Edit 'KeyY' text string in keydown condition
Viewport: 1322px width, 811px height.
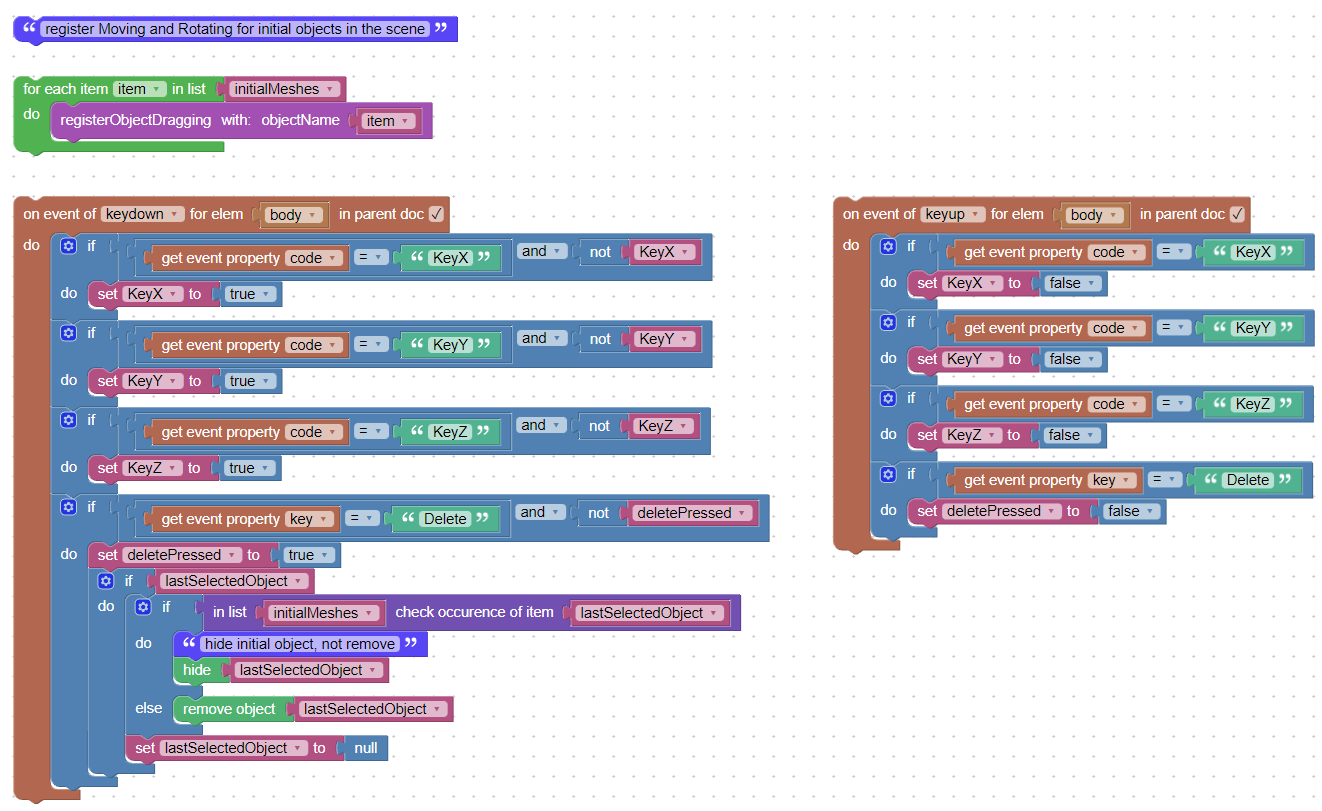pyautogui.click(x=450, y=345)
